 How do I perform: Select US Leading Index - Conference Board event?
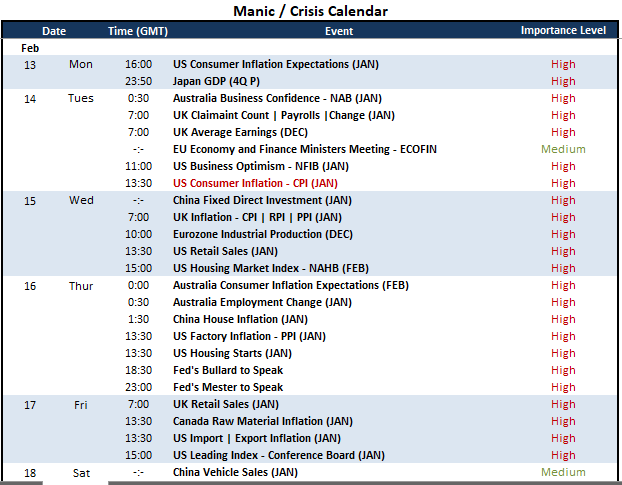[278, 455]
